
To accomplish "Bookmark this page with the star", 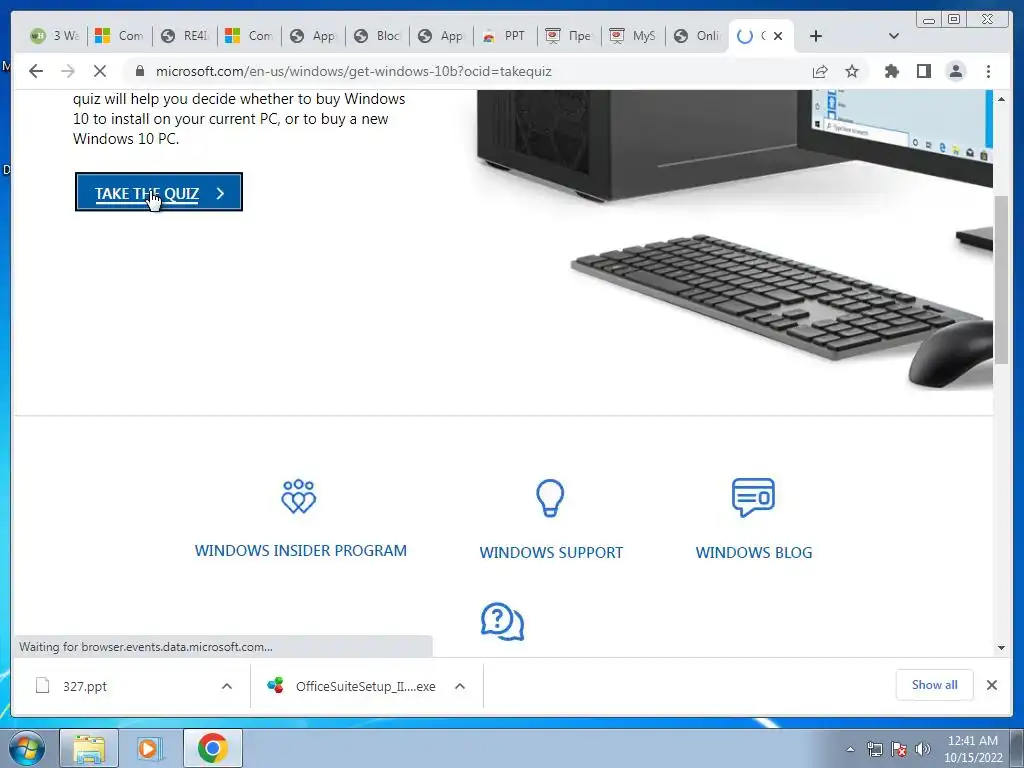I will click(852, 71).
